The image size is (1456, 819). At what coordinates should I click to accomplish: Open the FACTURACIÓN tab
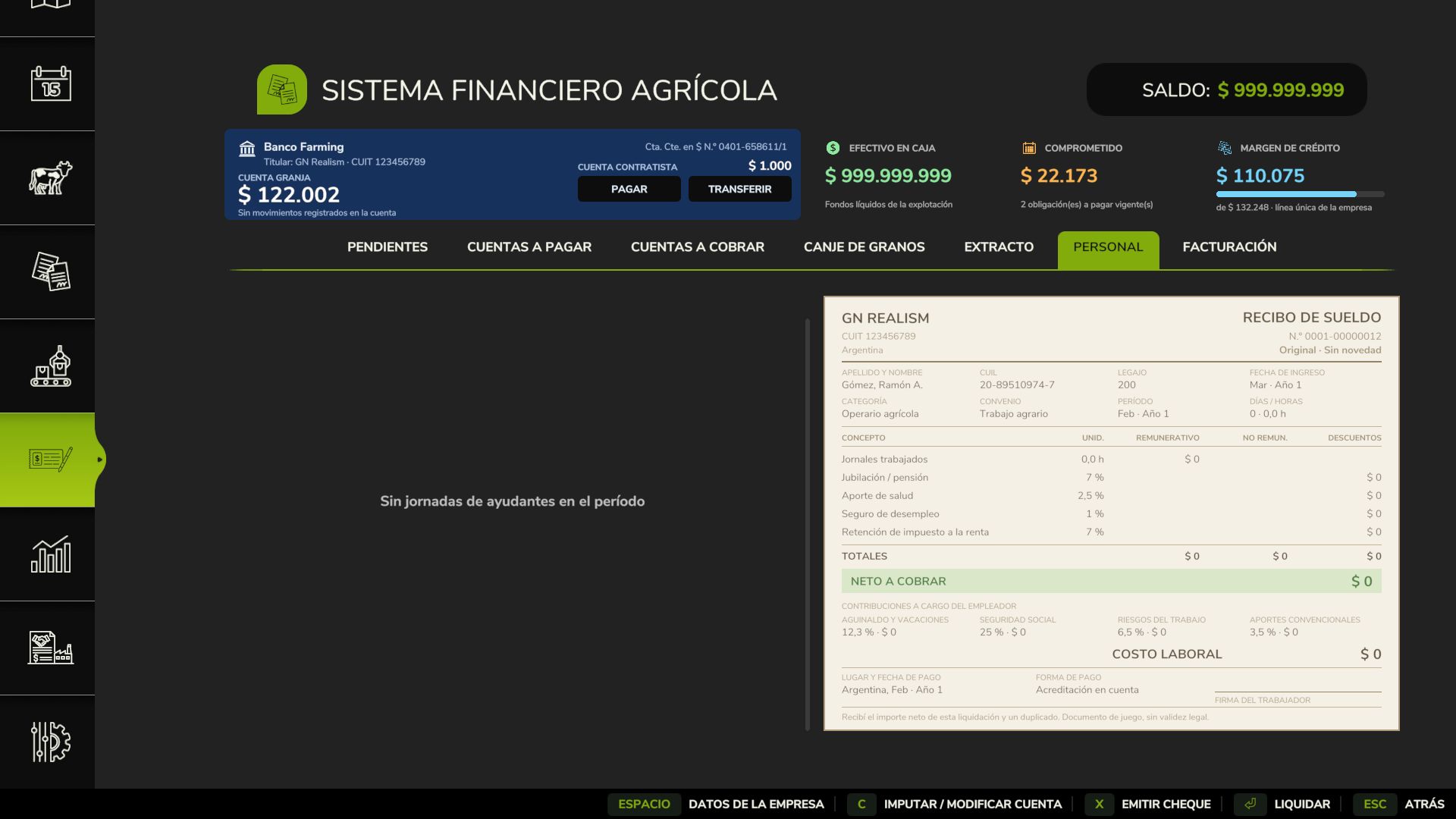click(1229, 247)
